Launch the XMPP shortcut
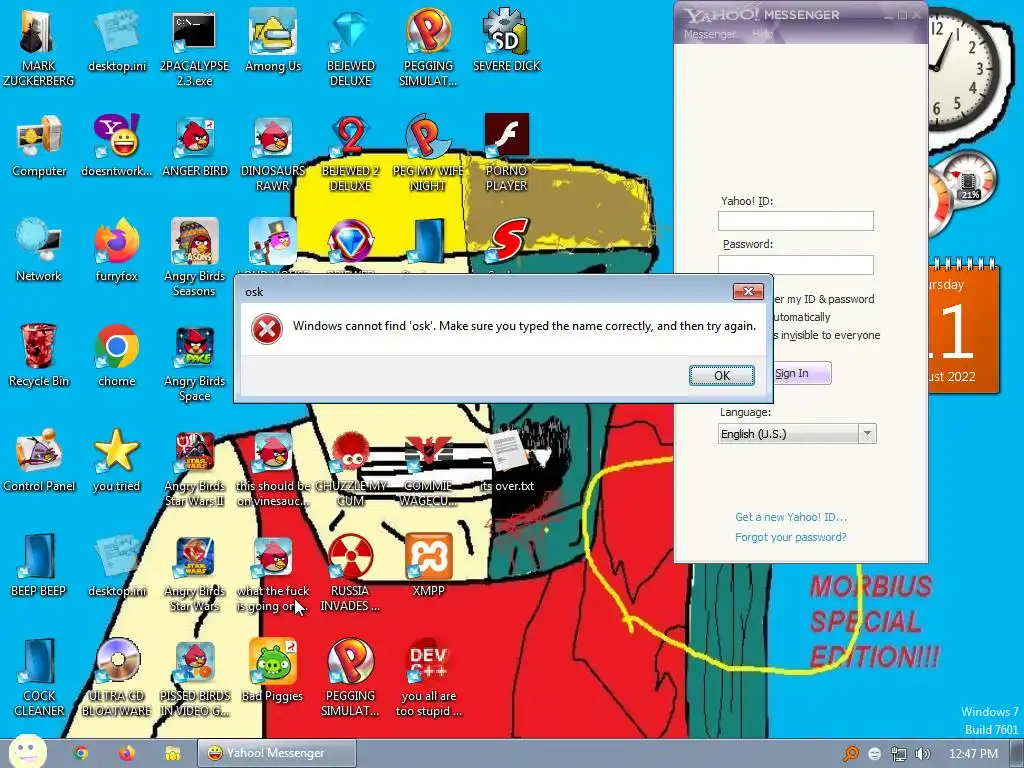Viewport: 1024px width, 768px height. pos(428,566)
